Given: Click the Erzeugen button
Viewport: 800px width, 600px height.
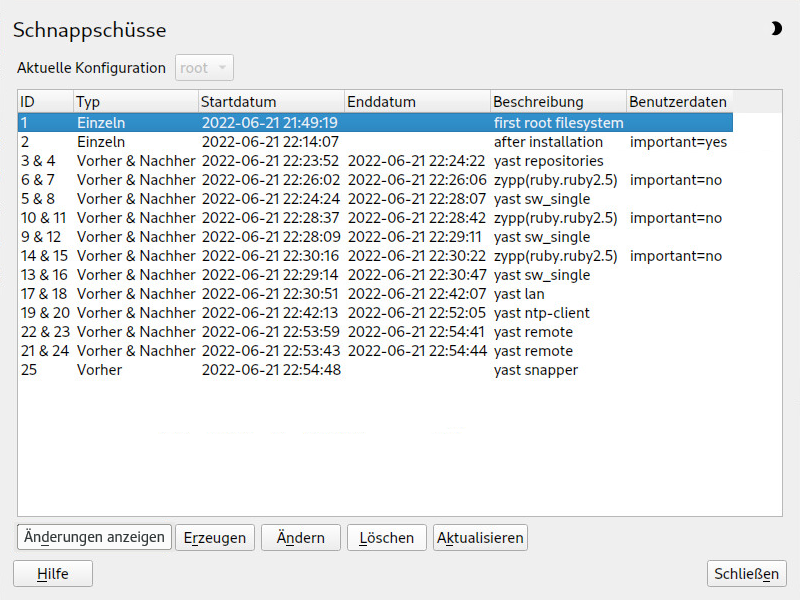Looking at the screenshot, I should click(x=215, y=538).
